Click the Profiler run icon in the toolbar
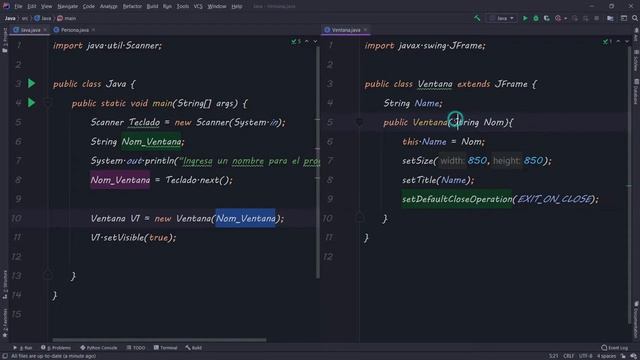 (558, 18)
